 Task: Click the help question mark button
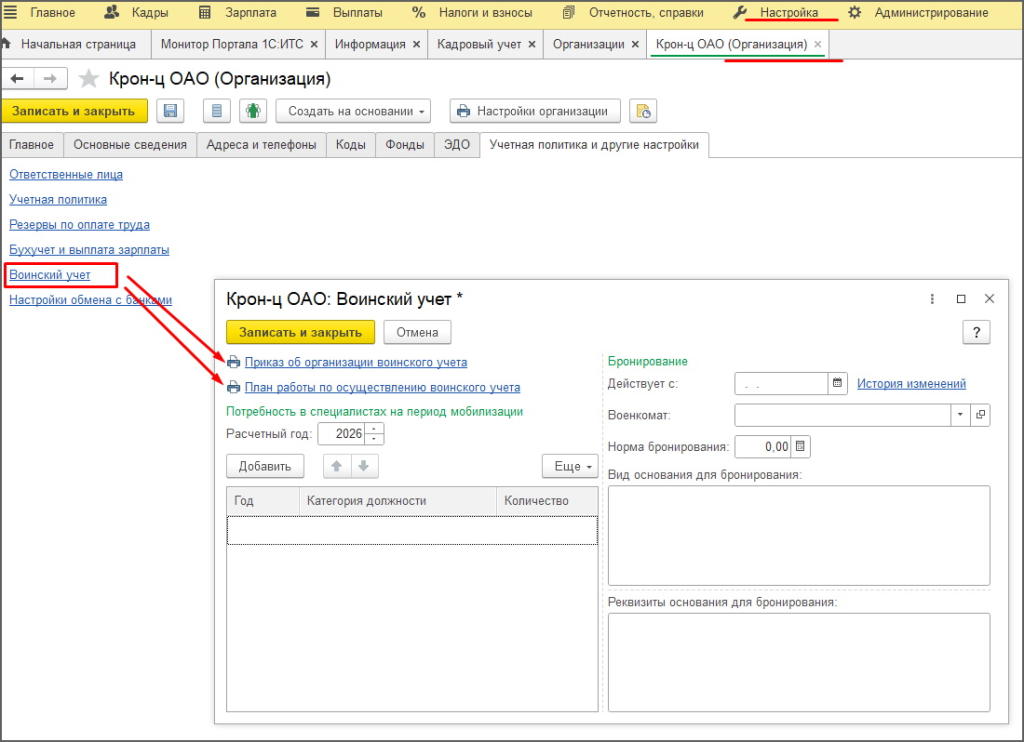(x=976, y=332)
